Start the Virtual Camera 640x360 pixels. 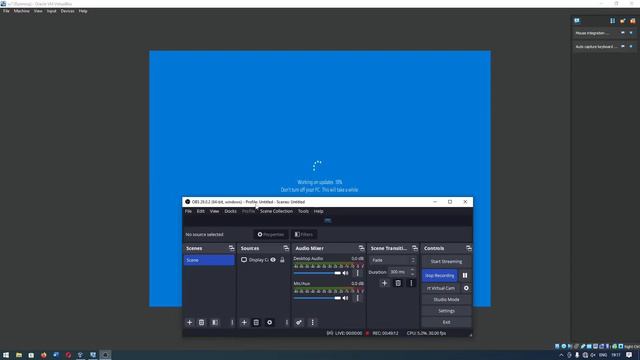coord(440,288)
